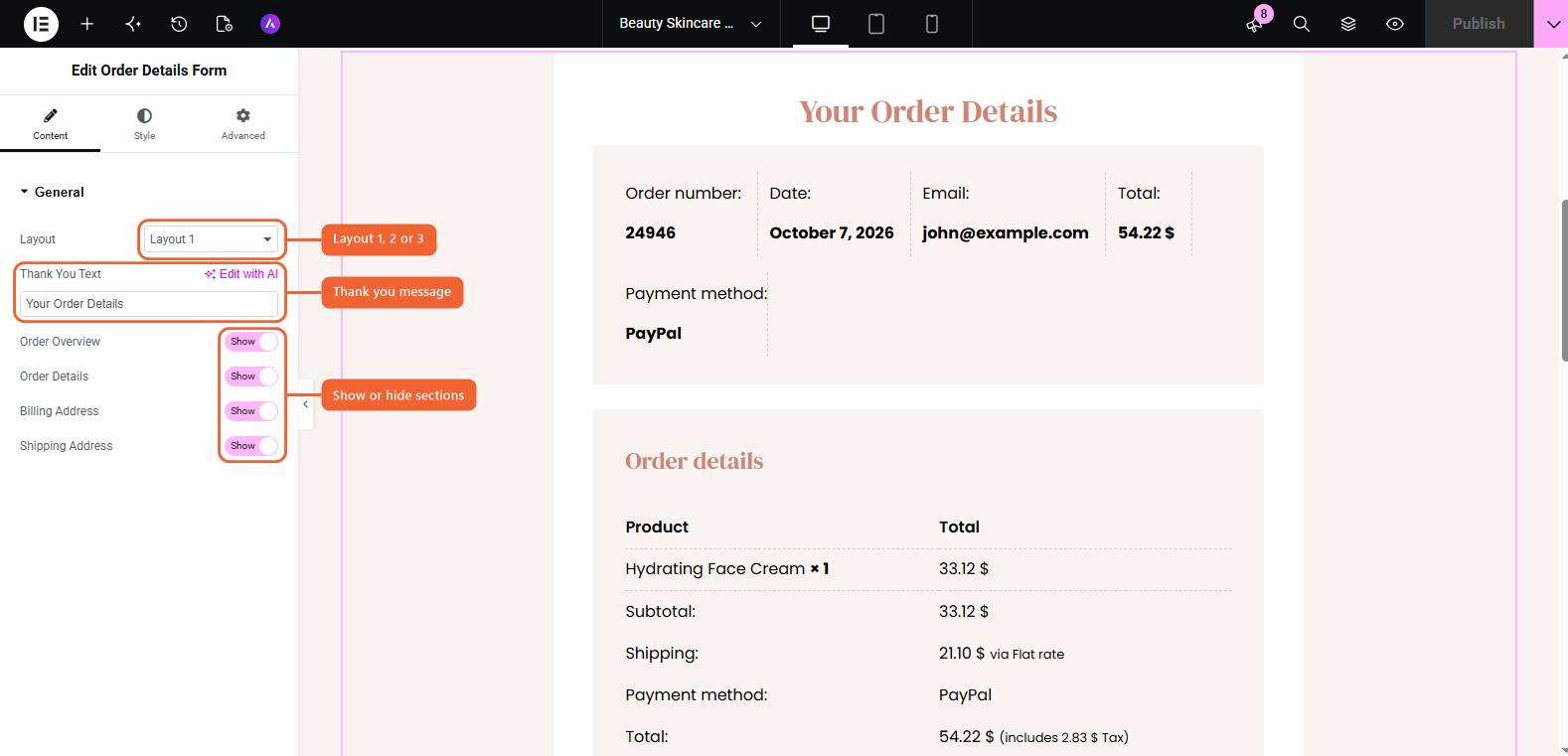Open the finder search icon
The width and height of the screenshot is (1568, 756).
pyautogui.click(x=1302, y=24)
